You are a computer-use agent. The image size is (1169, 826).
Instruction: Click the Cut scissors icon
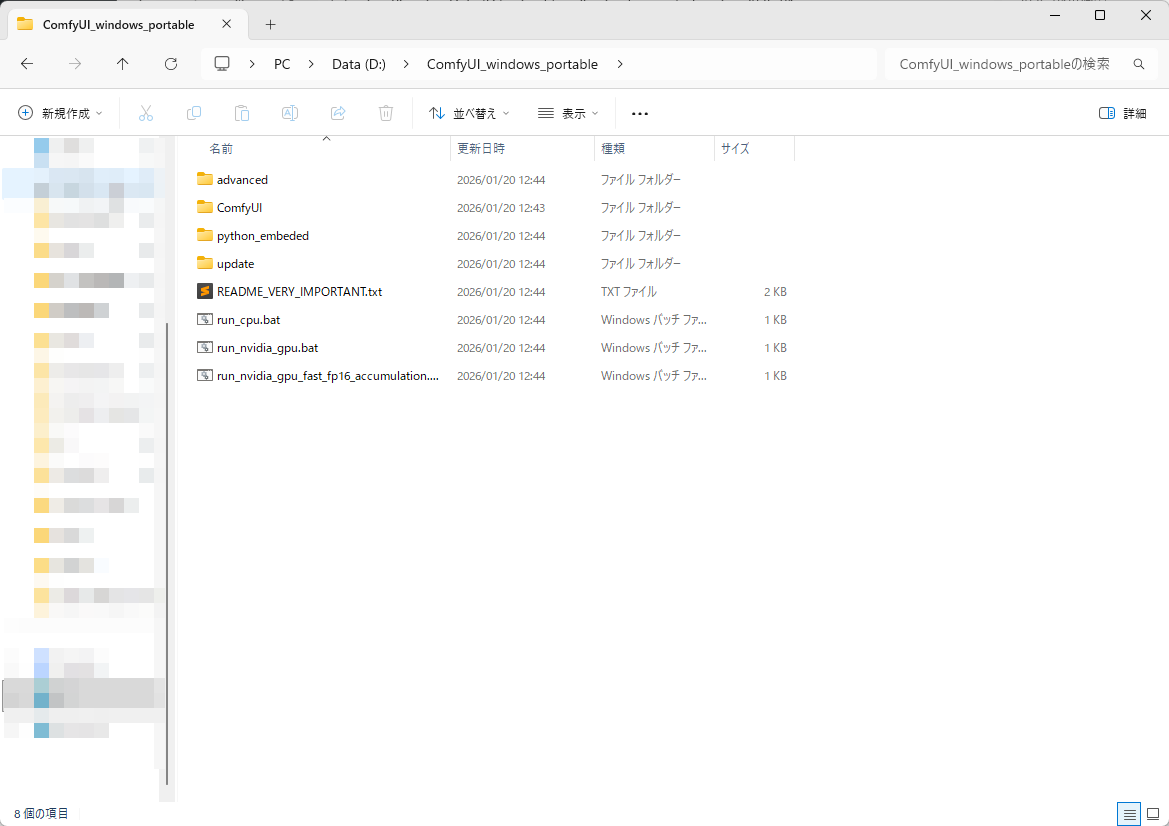tap(145, 113)
